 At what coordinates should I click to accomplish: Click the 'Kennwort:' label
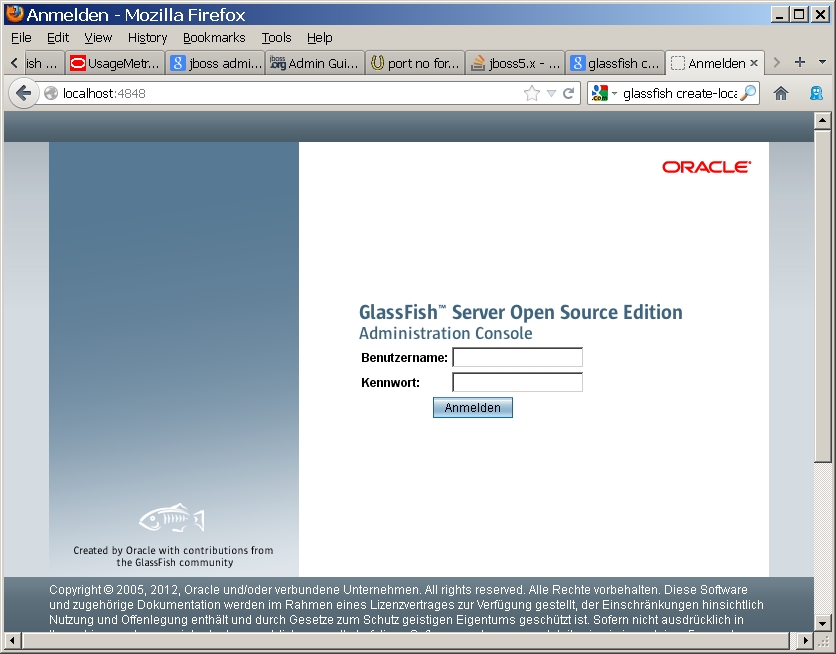click(x=390, y=383)
